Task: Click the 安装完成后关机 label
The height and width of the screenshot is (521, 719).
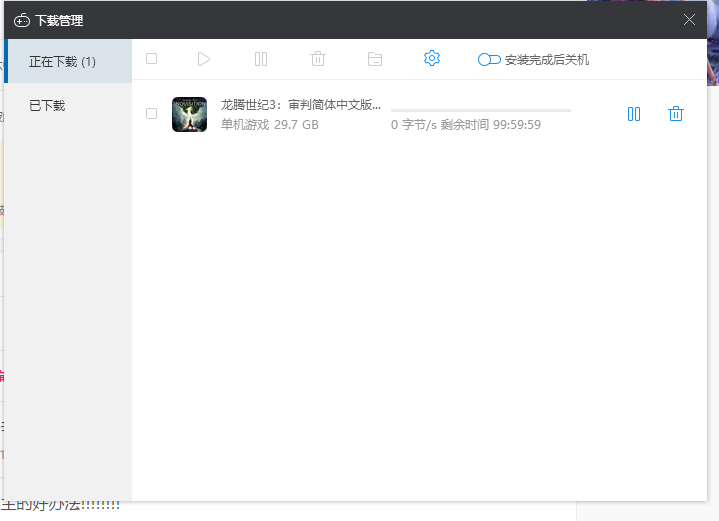Action: [547, 60]
